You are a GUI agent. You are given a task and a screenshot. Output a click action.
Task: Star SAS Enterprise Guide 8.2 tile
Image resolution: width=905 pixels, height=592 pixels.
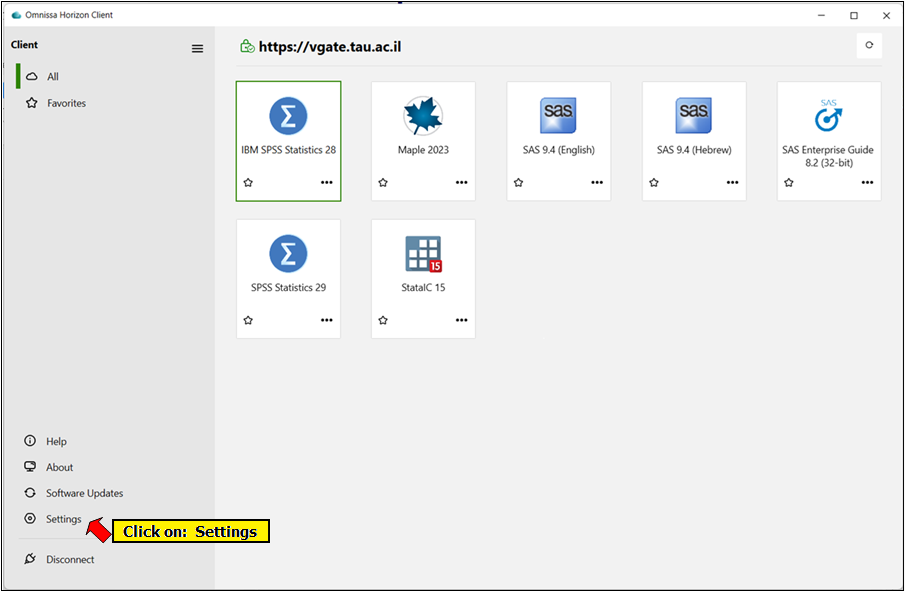788,182
